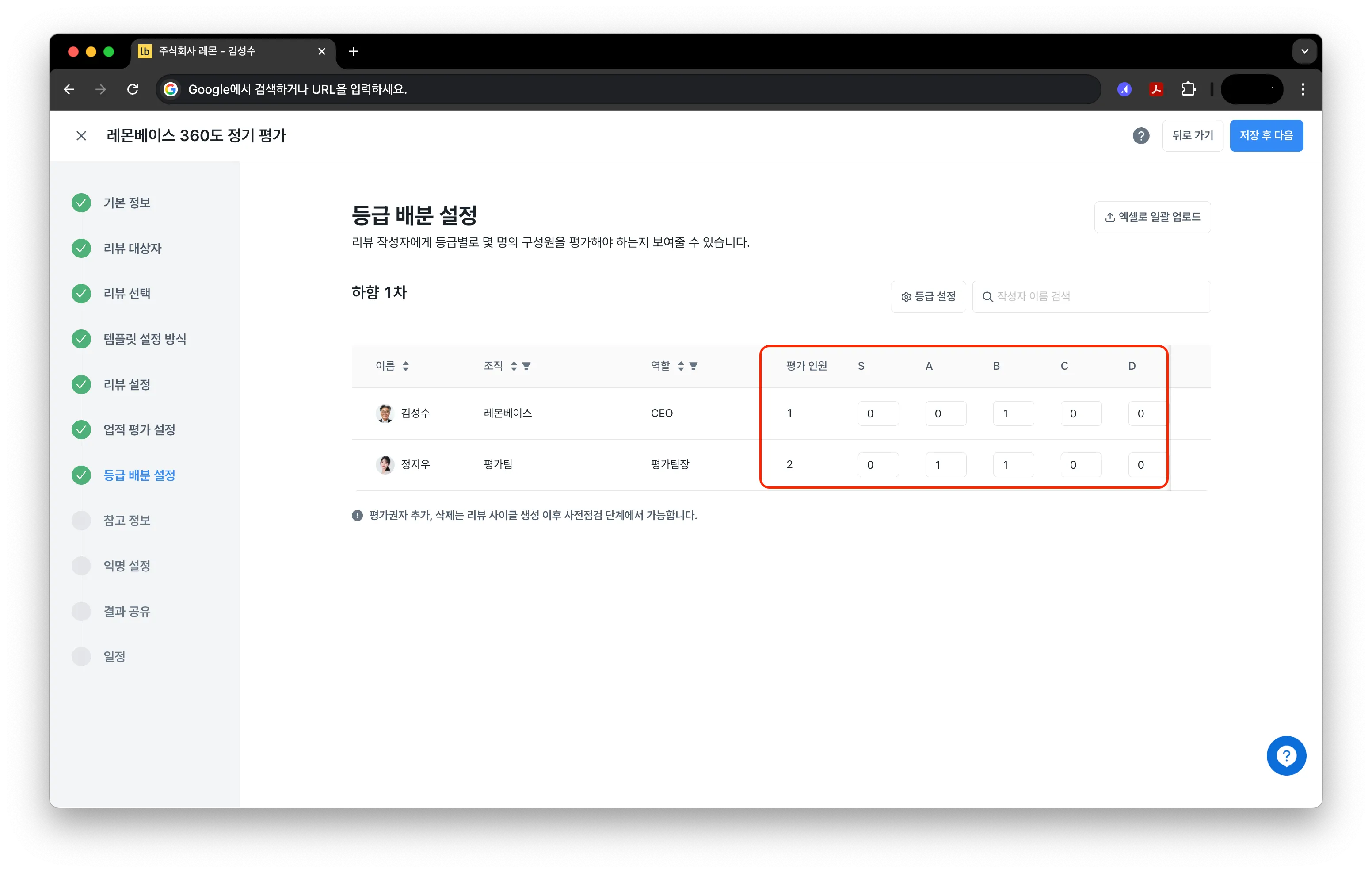
Task: Select C grade field for 정지우
Action: click(1081, 465)
